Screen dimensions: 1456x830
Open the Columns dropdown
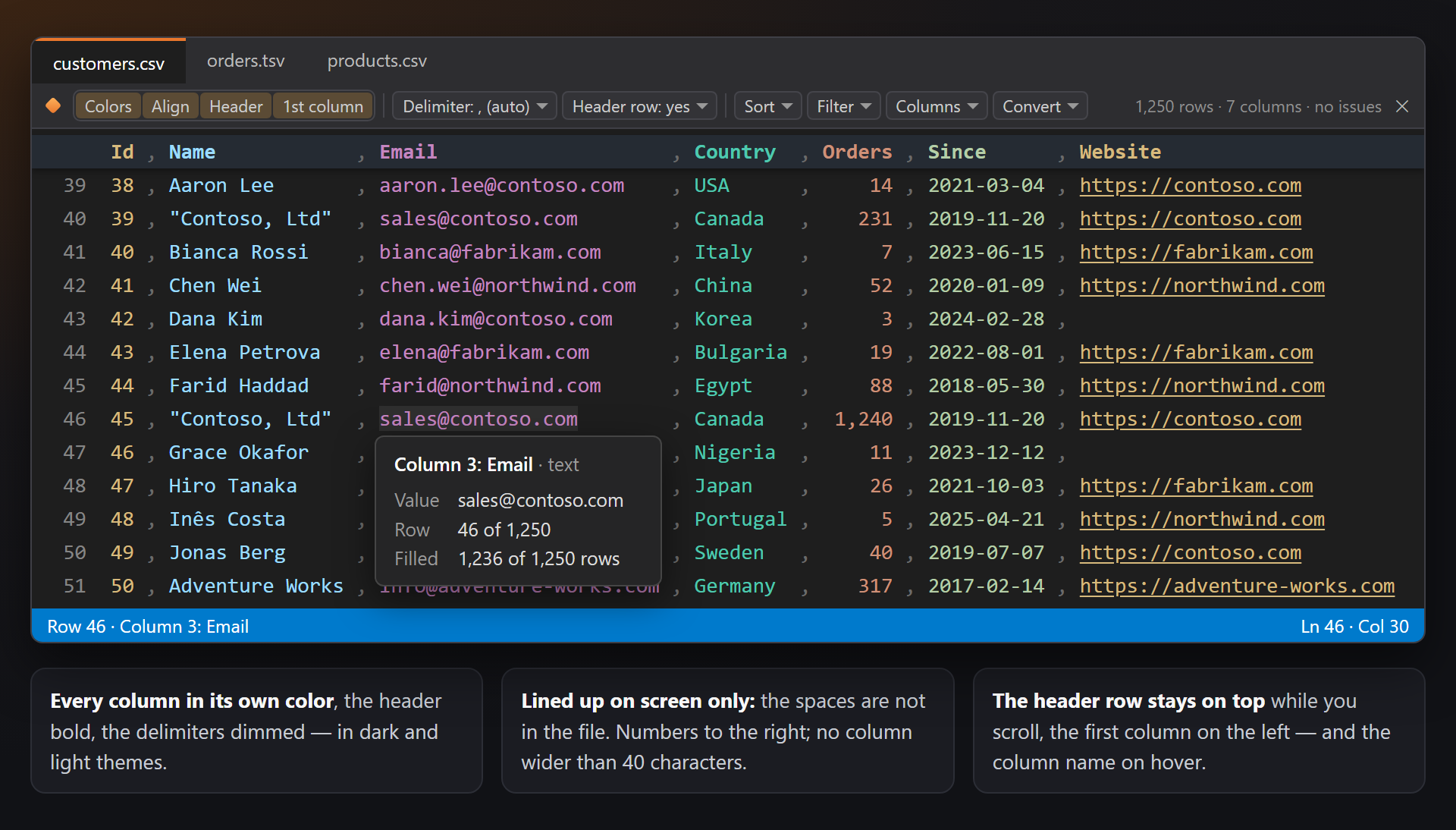click(x=937, y=106)
